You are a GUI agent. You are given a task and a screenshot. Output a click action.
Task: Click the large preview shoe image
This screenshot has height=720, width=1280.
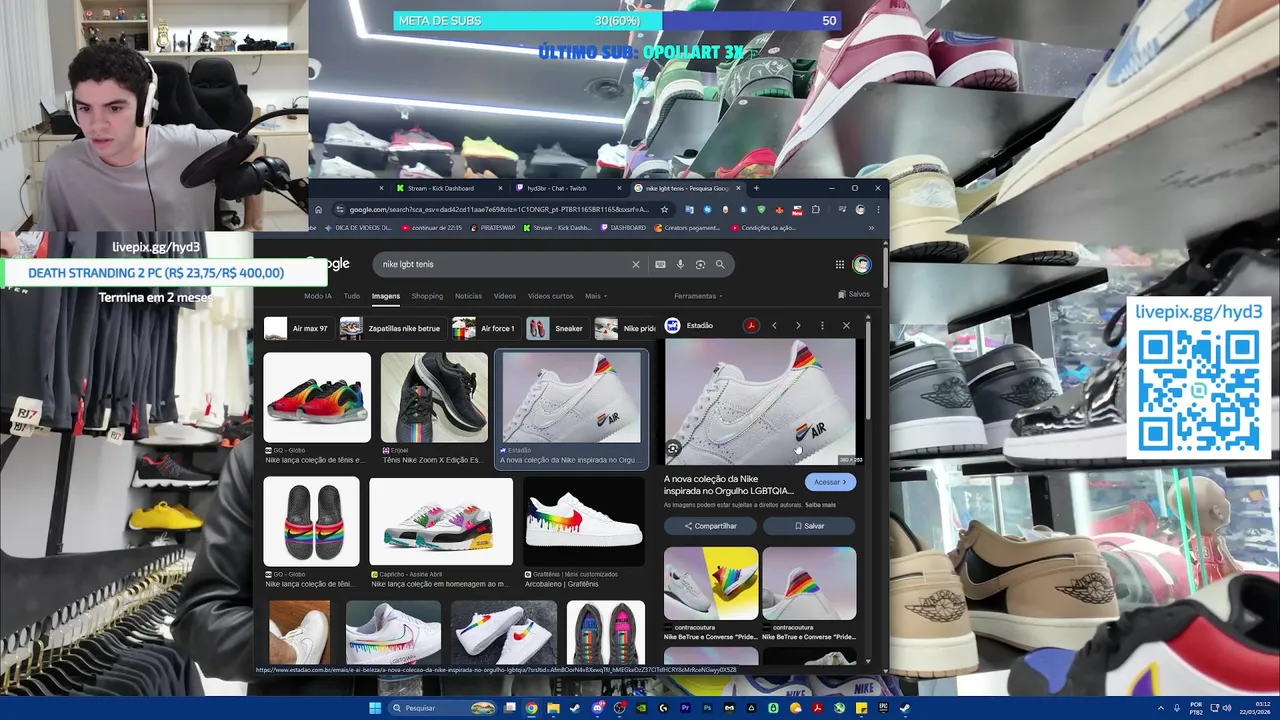[x=760, y=402]
